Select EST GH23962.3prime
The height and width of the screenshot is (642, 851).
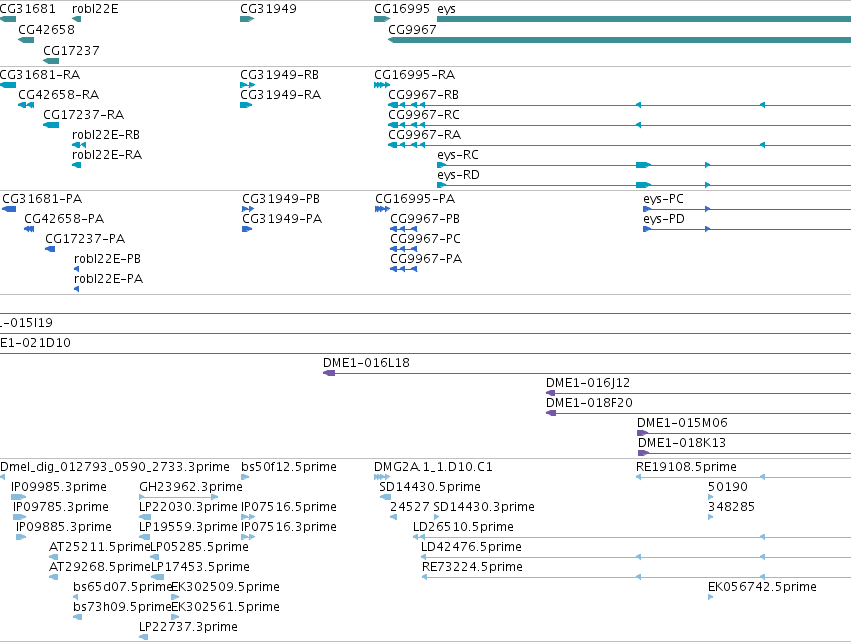pyautogui.click(x=190, y=487)
